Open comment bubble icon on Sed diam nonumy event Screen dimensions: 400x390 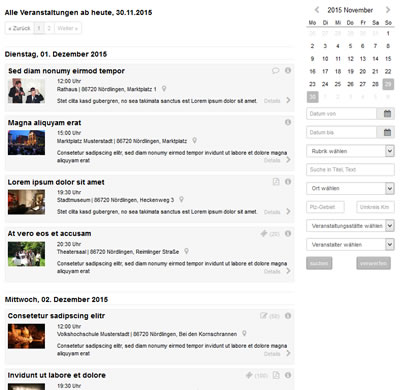(x=275, y=71)
